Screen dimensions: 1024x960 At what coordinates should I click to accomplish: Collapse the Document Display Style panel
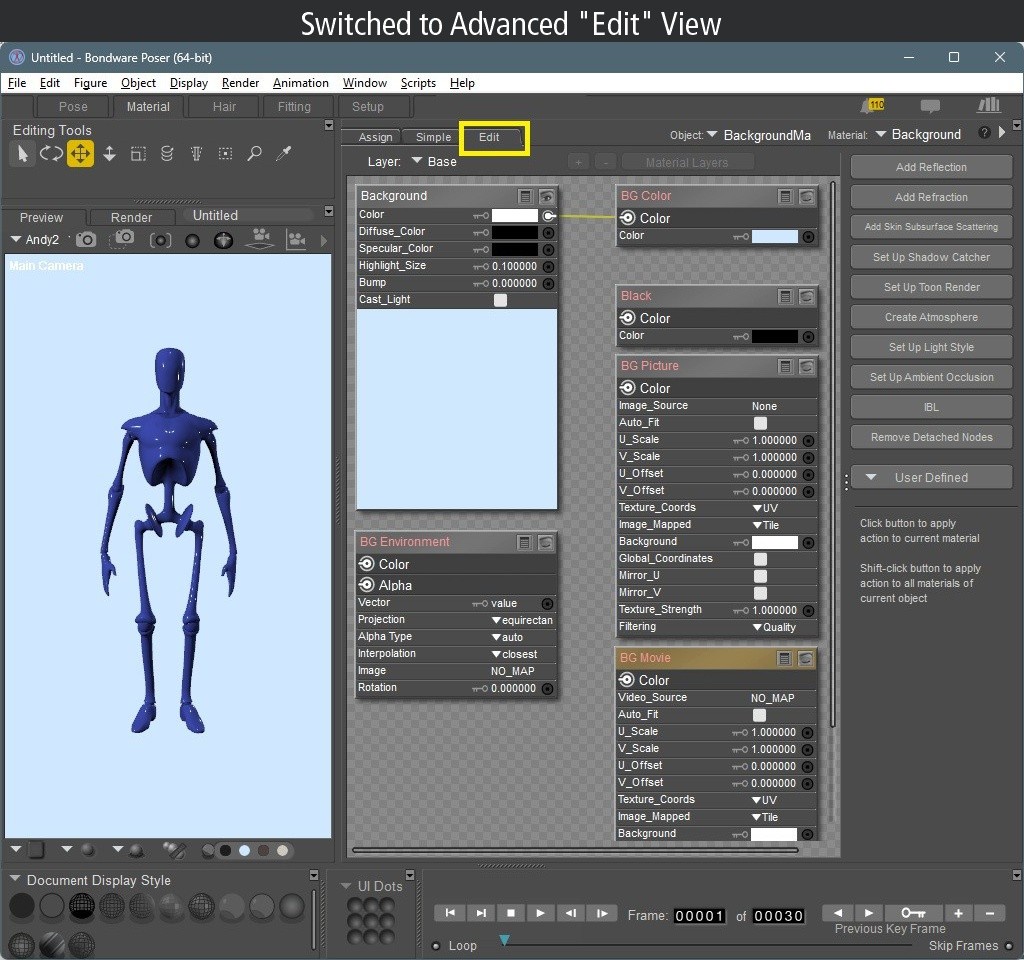click(15, 879)
